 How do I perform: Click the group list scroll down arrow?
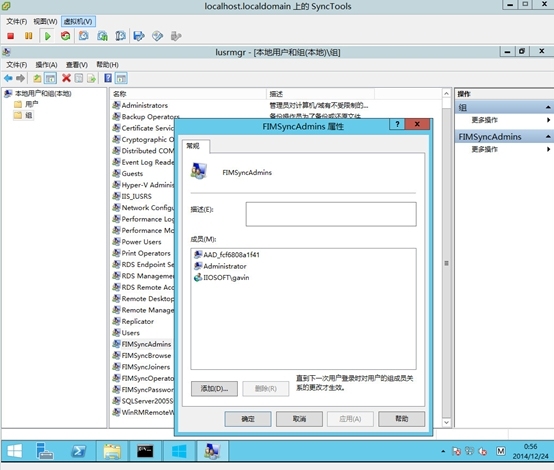point(446,422)
